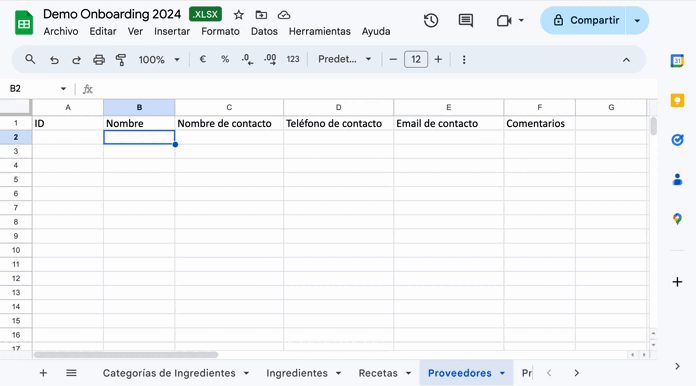Open version history clock icon

click(x=431, y=20)
